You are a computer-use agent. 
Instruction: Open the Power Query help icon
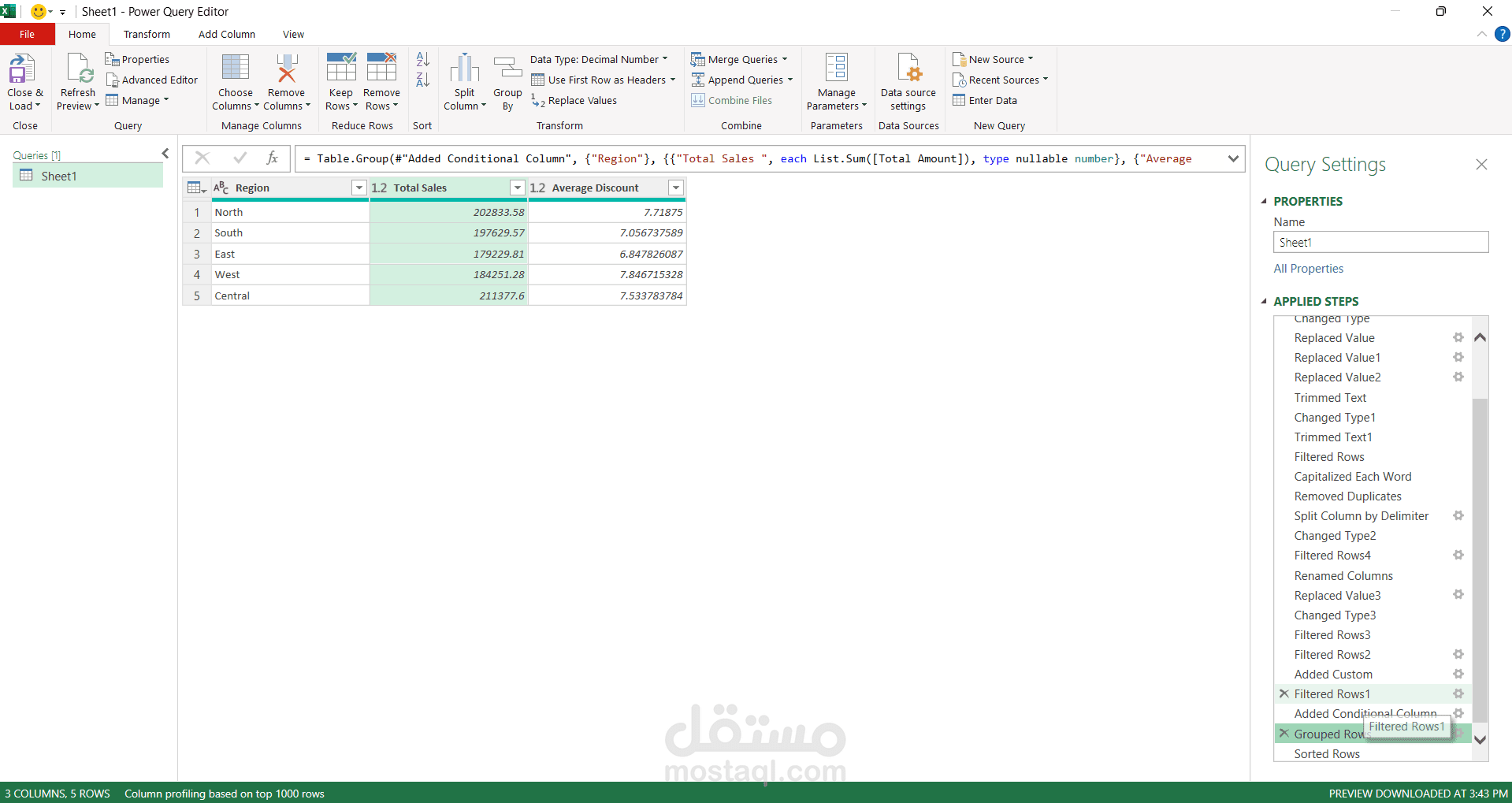point(1503,34)
